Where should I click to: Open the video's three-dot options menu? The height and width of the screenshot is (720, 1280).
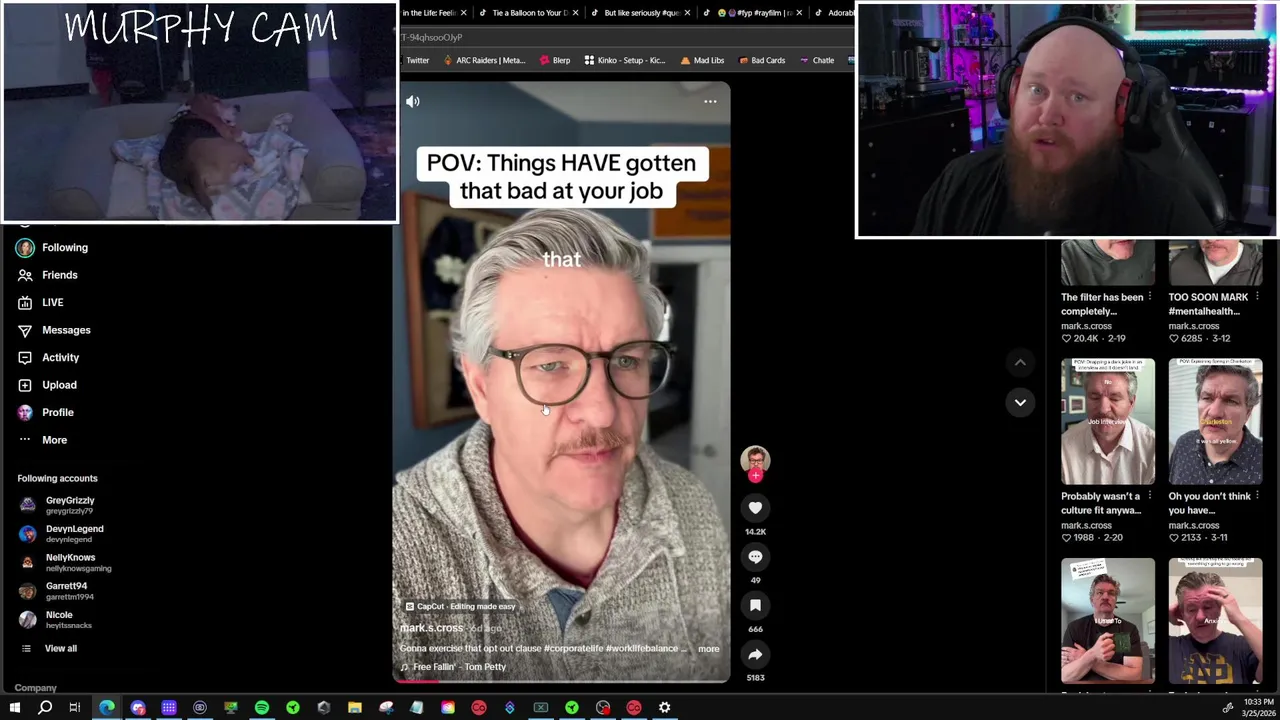pyautogui.click(x=710, y=101)
